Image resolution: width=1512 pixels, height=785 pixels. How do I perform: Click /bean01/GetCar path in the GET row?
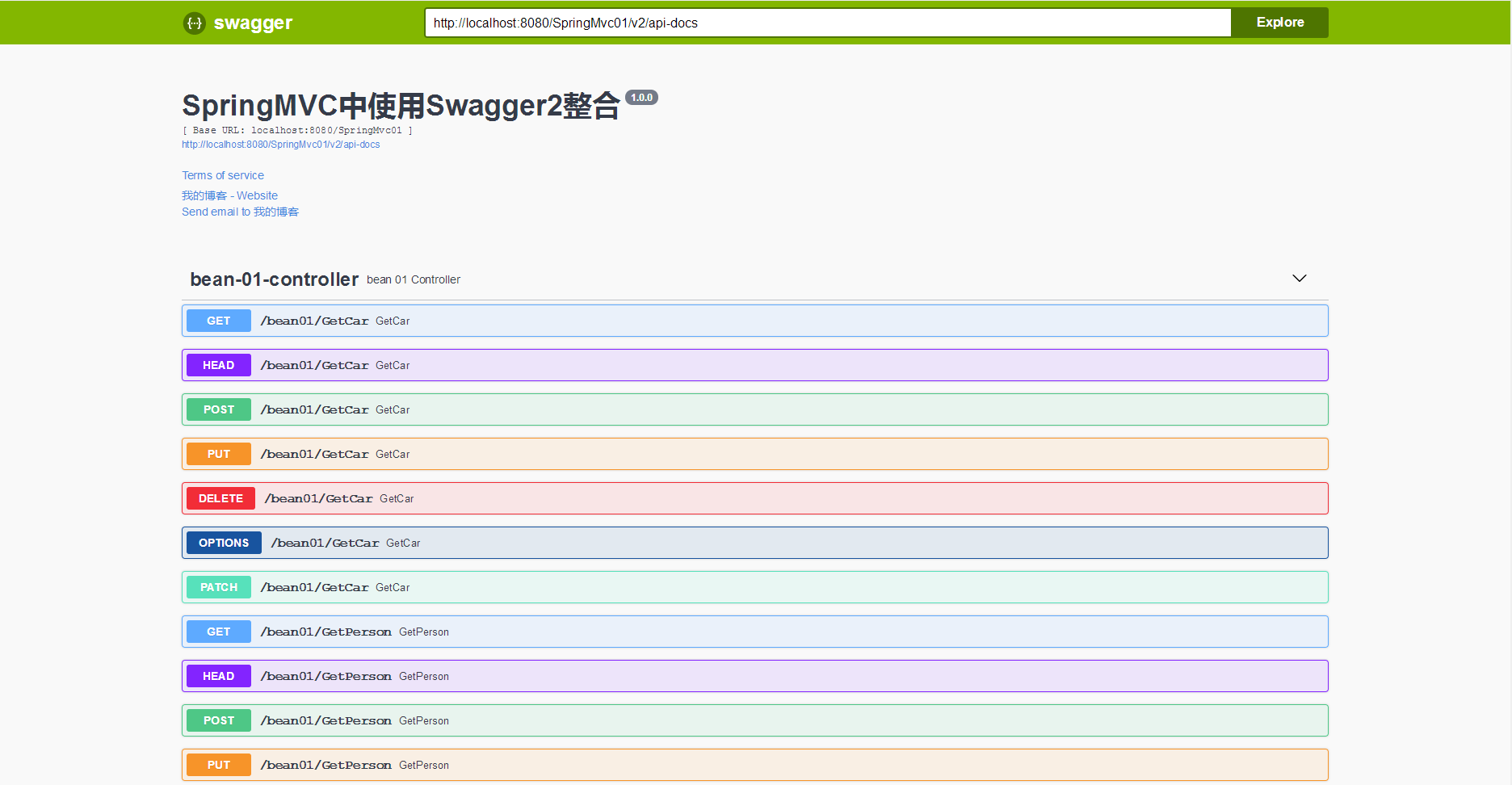point(314,321)
